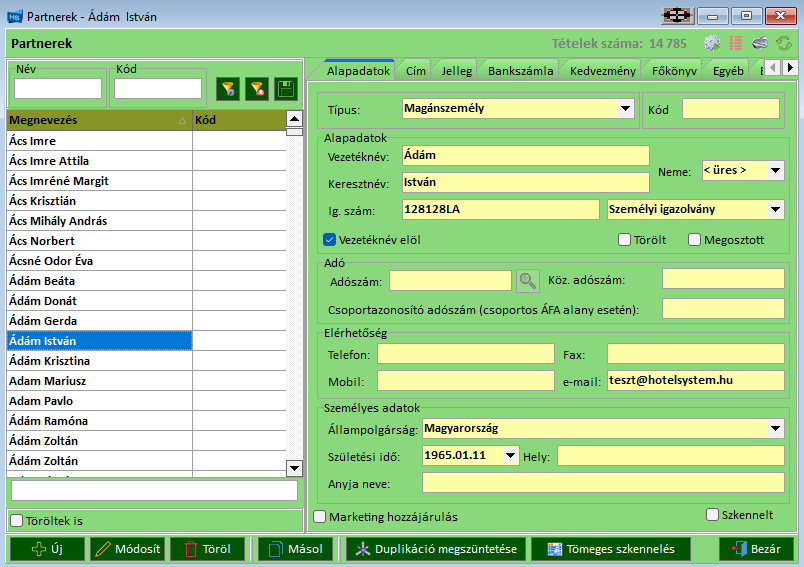
Task: Click the Telefon field
Action: tap(466, 354)
